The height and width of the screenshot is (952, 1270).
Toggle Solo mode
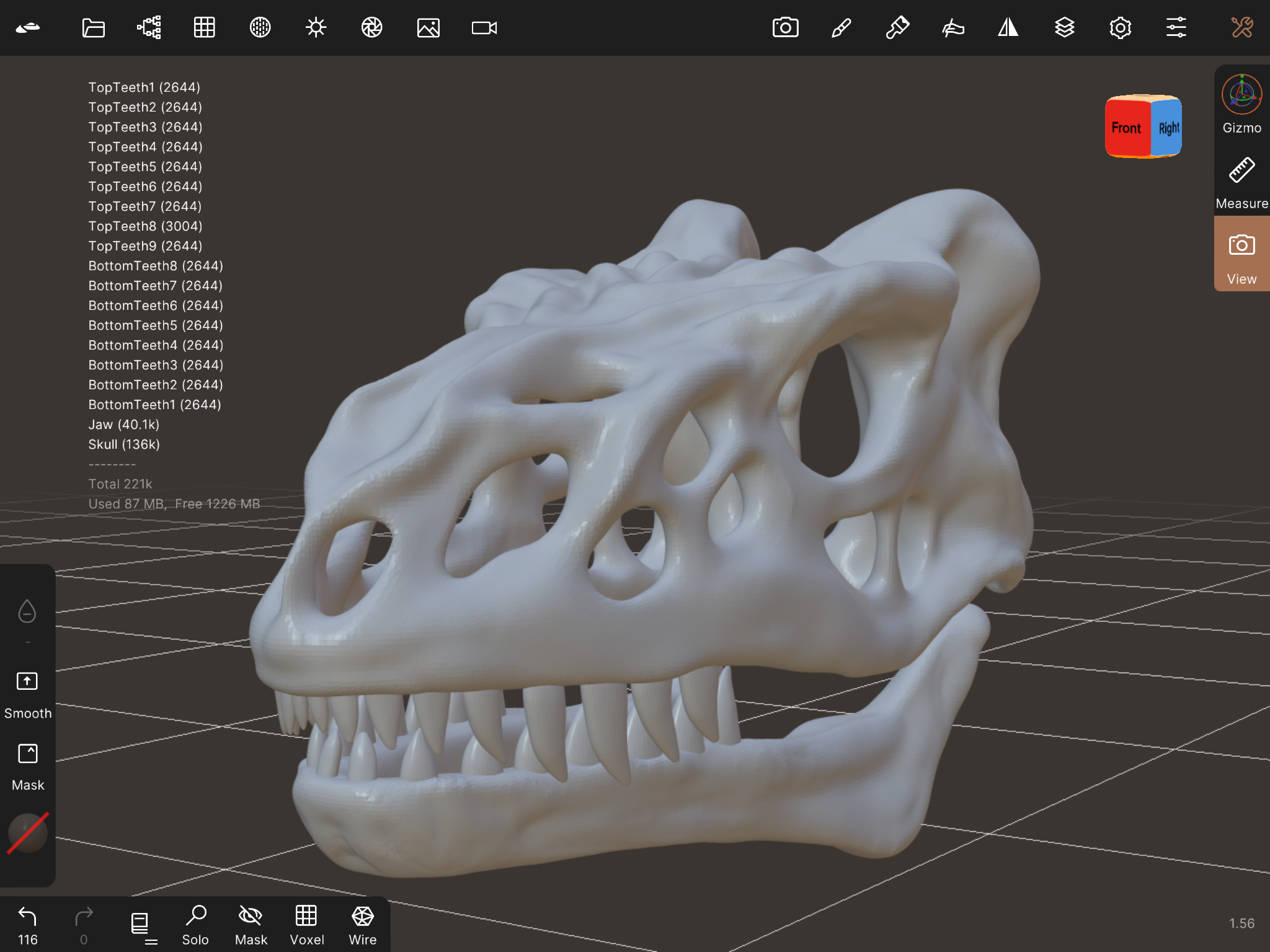pos(195,925)
